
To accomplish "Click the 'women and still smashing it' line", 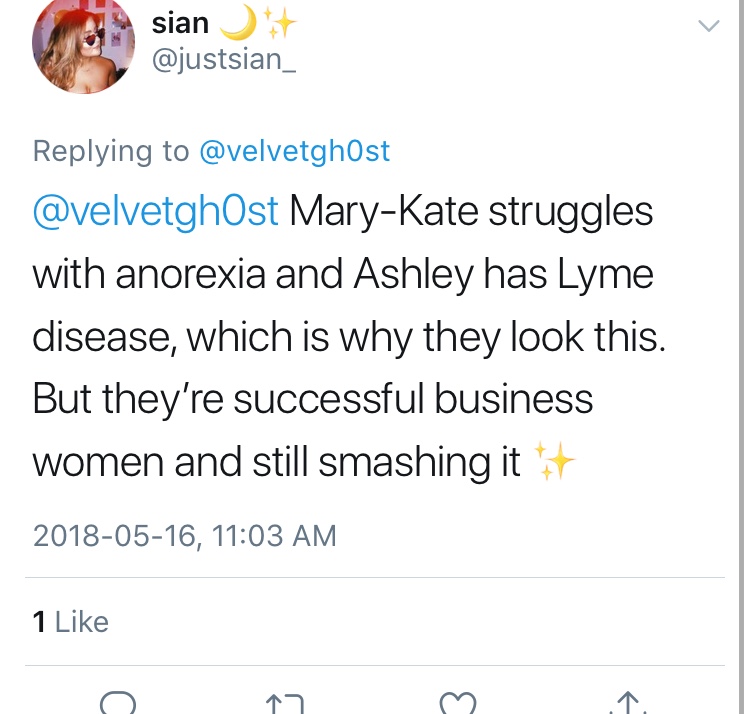I will coord(277,462).
